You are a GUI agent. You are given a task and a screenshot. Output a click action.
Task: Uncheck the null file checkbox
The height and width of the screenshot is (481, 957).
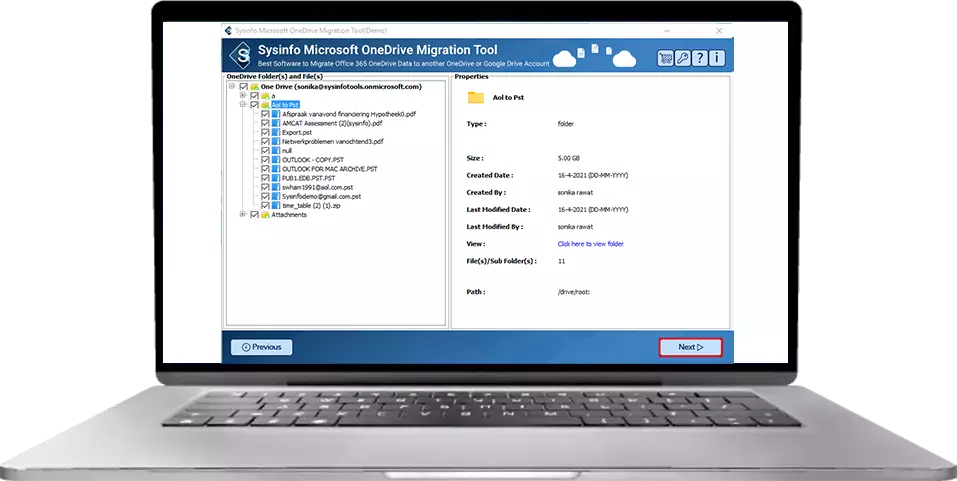point(265,151)
